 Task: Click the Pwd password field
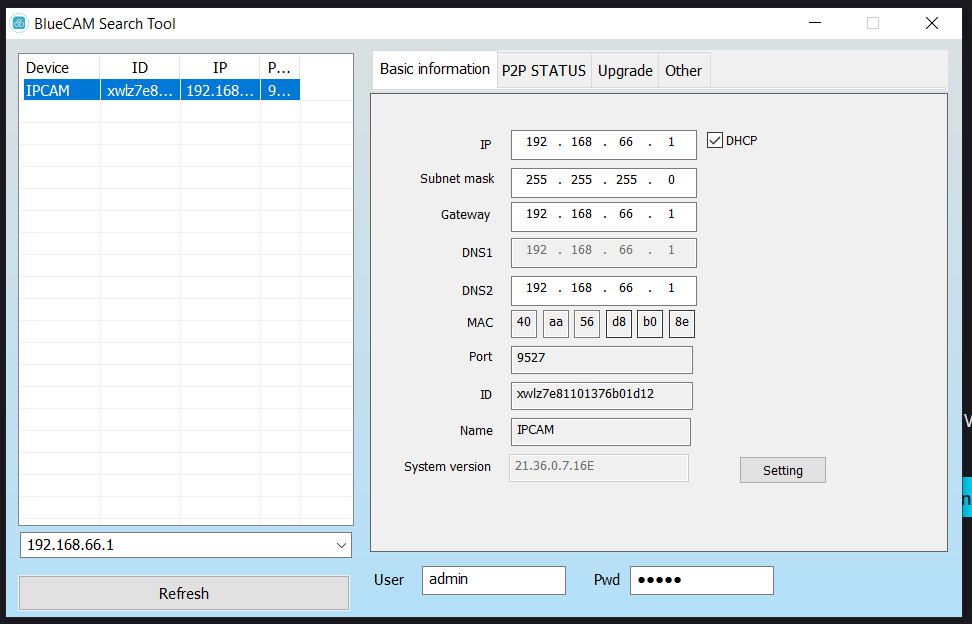click(702, 581)
